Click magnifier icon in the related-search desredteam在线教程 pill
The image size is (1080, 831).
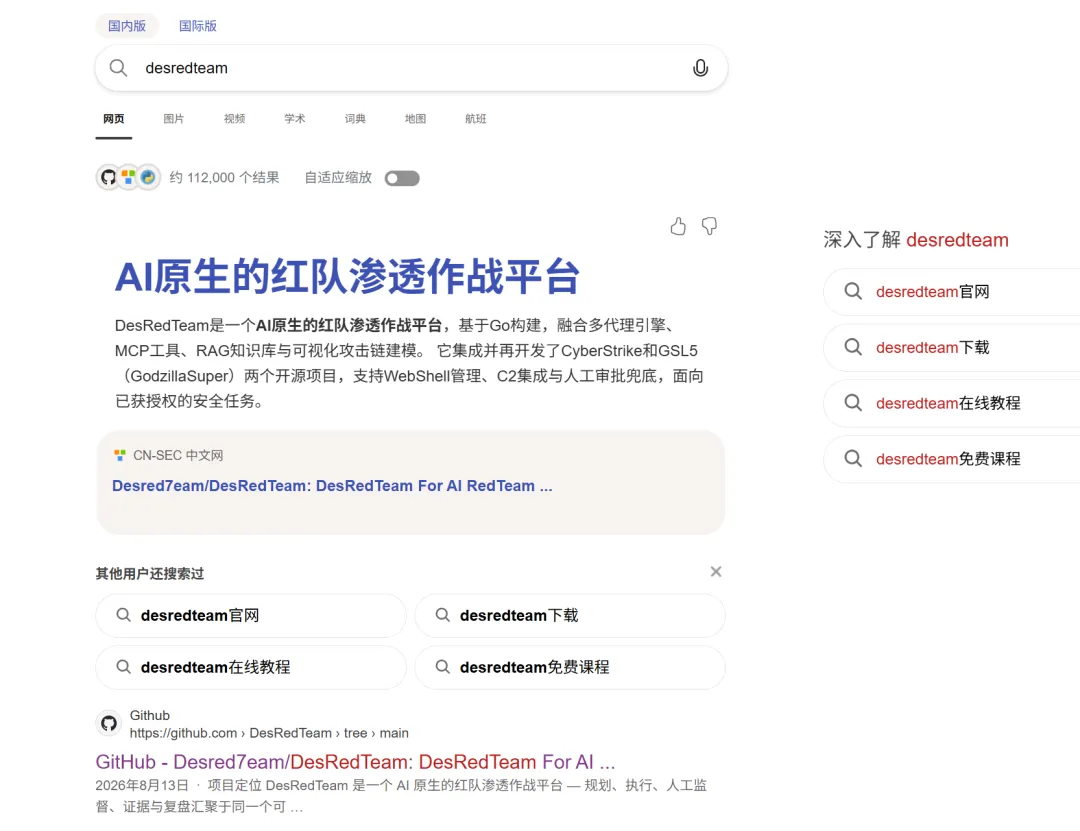(x=123, y=667)
